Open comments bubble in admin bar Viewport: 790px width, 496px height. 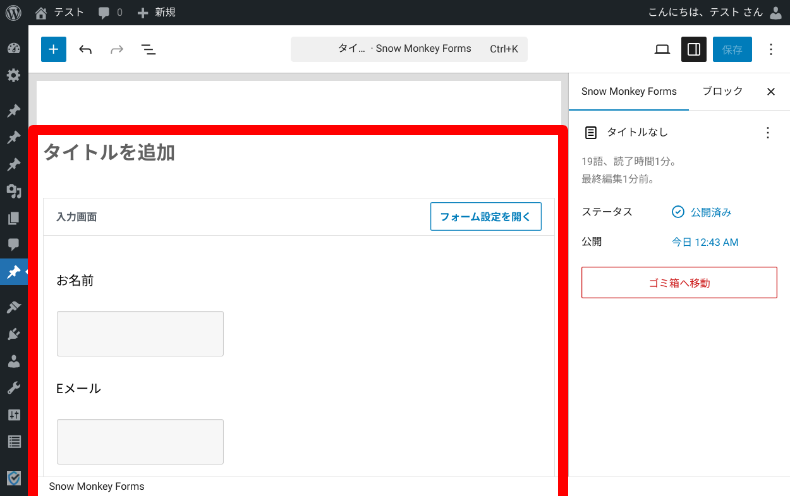click(x=110, y=12)
